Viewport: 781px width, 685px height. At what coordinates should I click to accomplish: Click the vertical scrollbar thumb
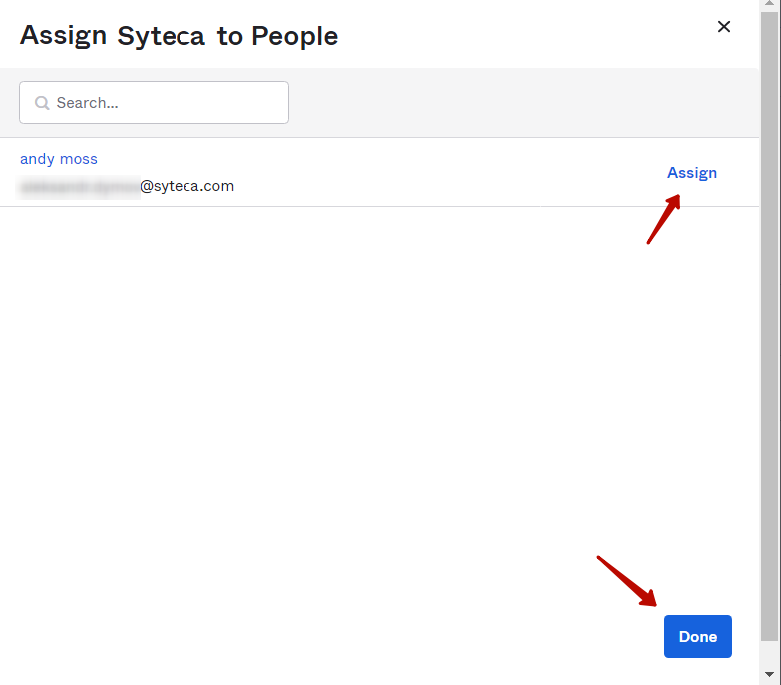tap(769, 320)
